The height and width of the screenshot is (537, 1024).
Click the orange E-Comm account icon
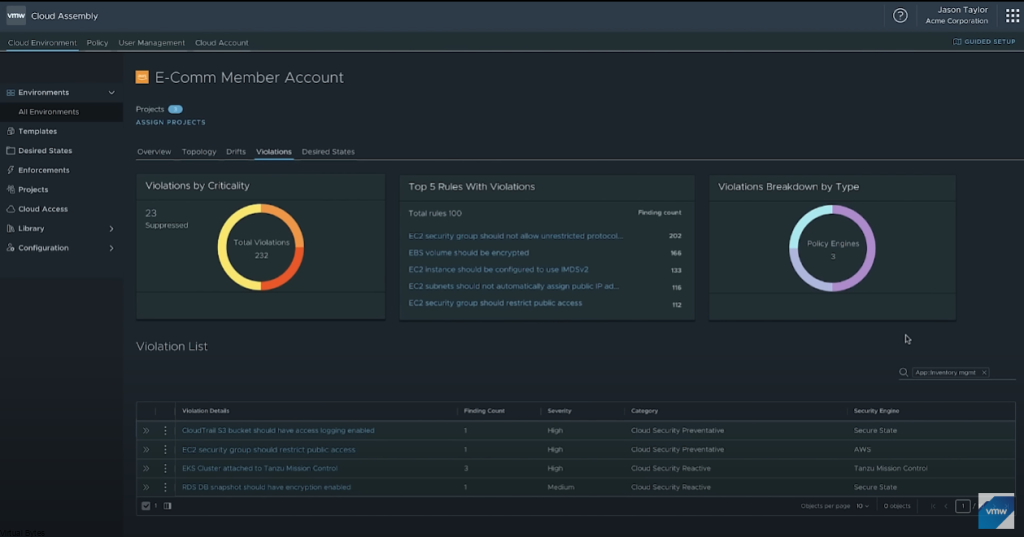pos(142,77)
